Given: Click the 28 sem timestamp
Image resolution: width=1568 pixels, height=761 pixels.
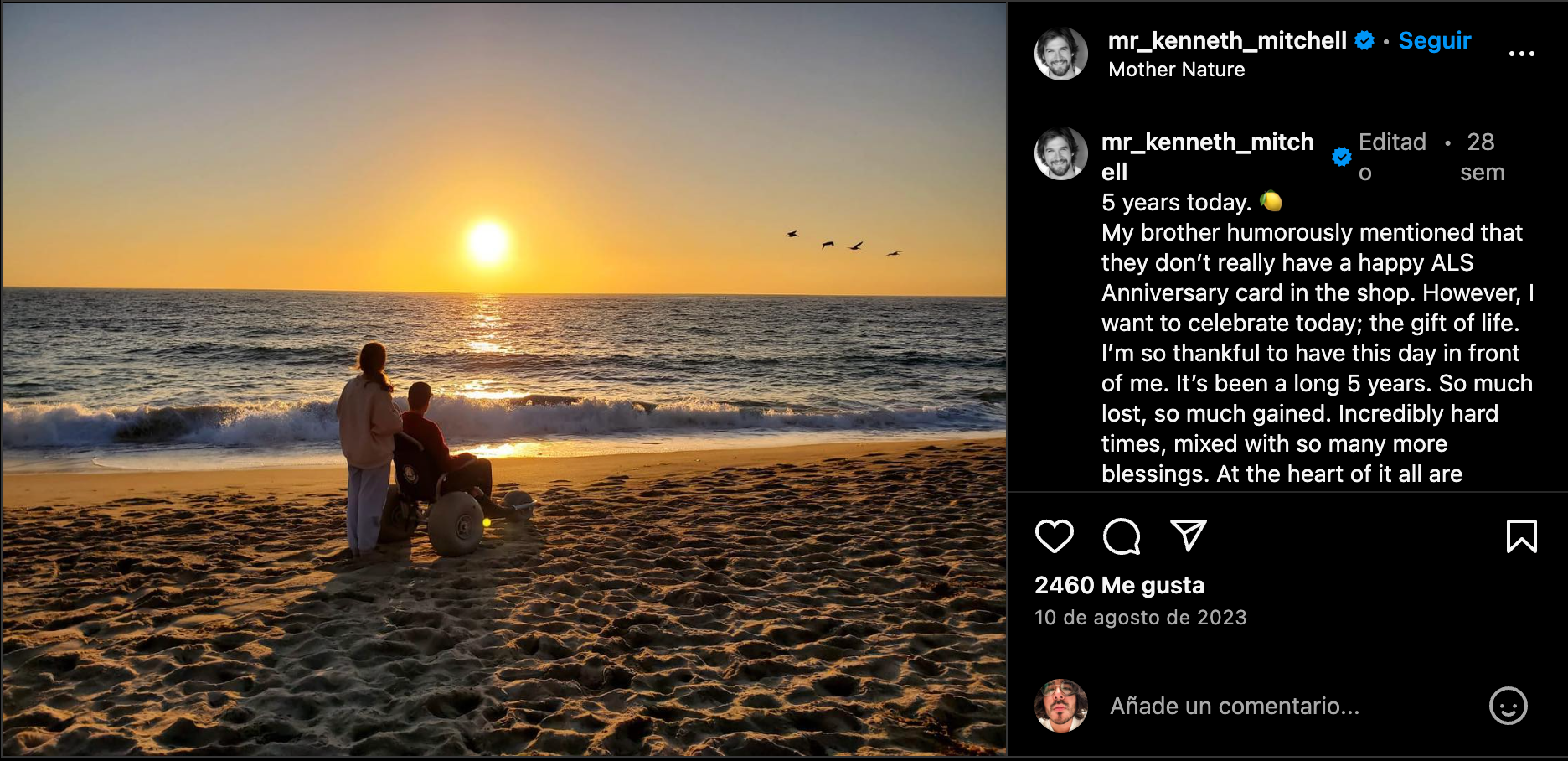Looking at the screenshot, I should 1482,157.
